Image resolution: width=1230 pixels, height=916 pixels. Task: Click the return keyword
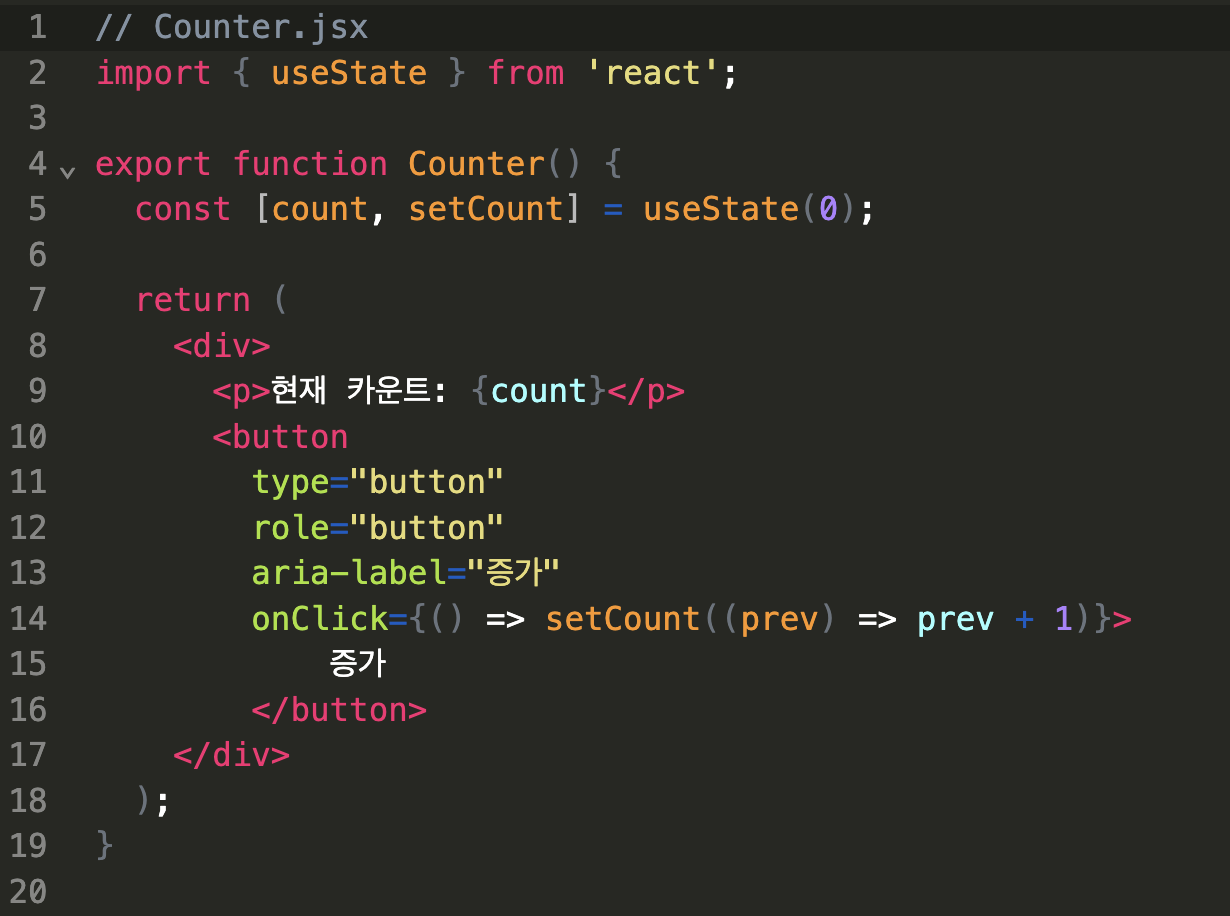click(x=193, y=300)
